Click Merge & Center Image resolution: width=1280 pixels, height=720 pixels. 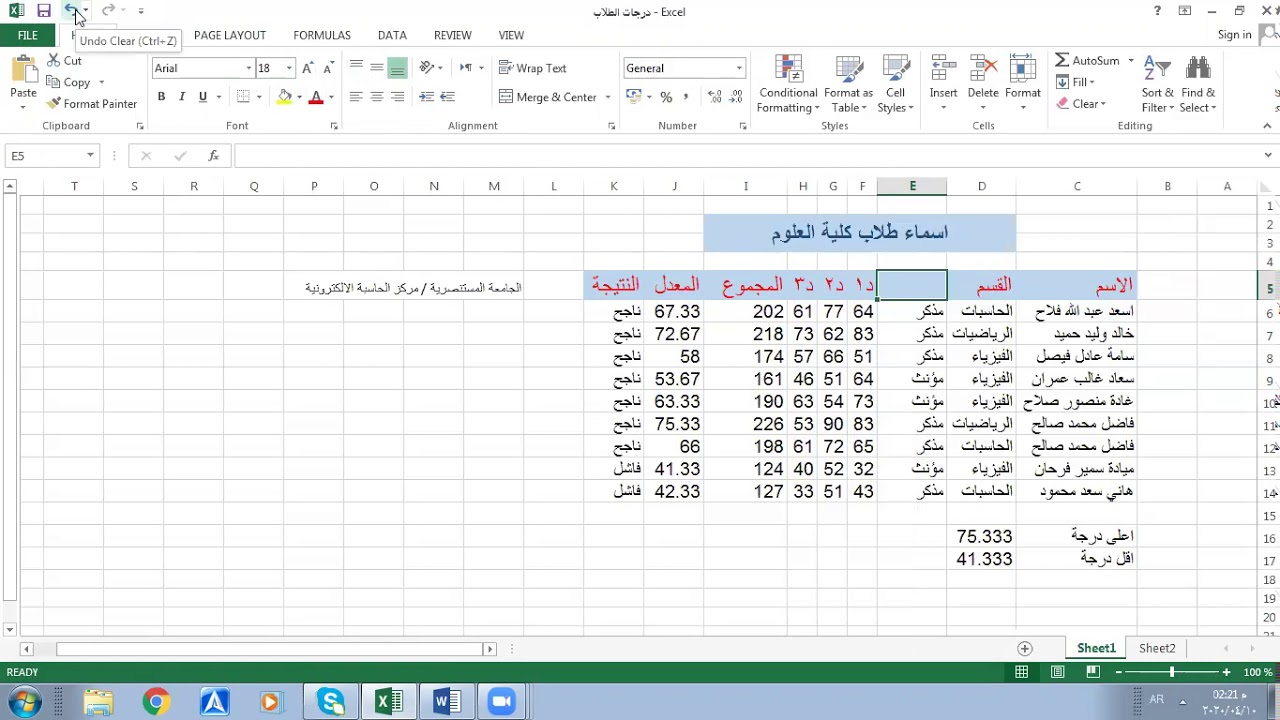pos(548,97)
